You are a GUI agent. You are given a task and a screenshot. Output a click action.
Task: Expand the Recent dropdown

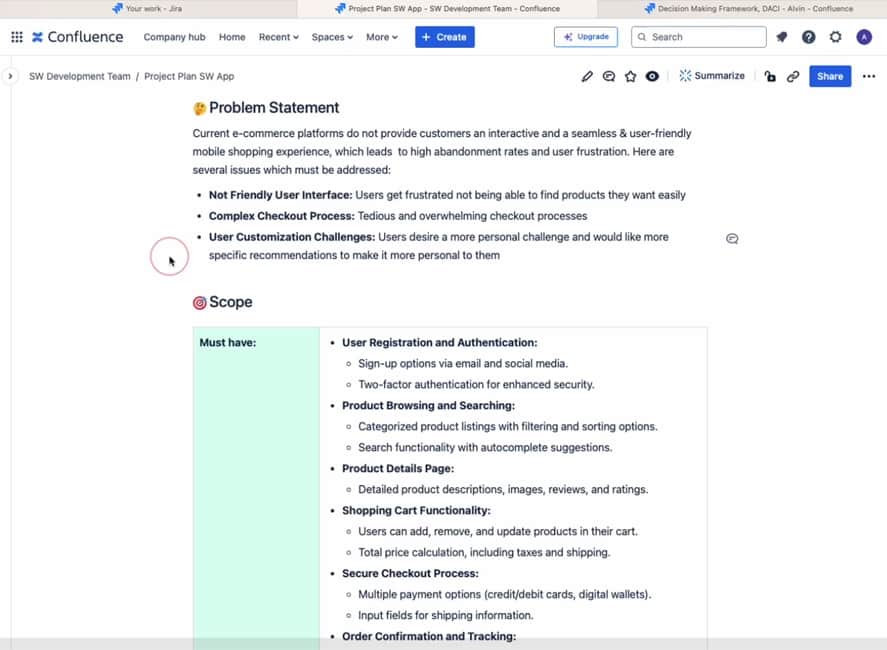click(278, 37)
